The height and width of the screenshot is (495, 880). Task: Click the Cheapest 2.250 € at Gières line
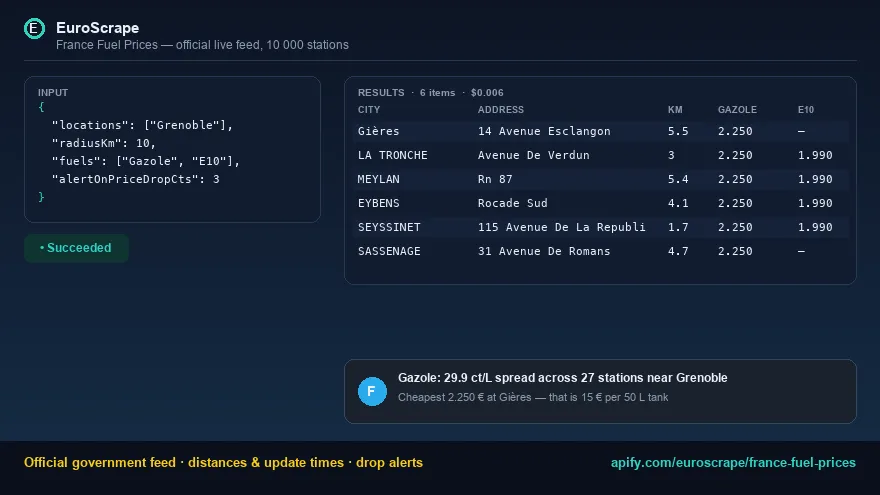click(533, 397)
